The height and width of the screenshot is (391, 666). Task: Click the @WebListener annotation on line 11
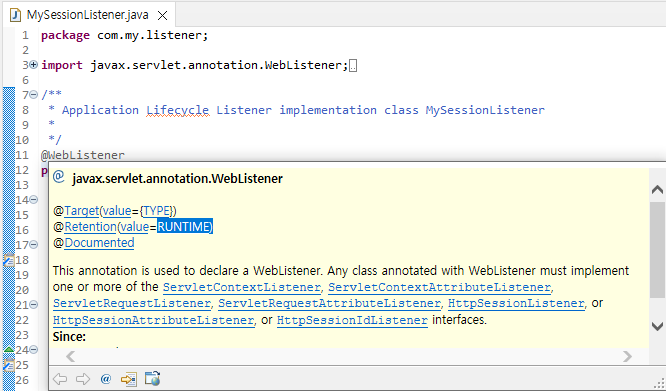point(83,155)
